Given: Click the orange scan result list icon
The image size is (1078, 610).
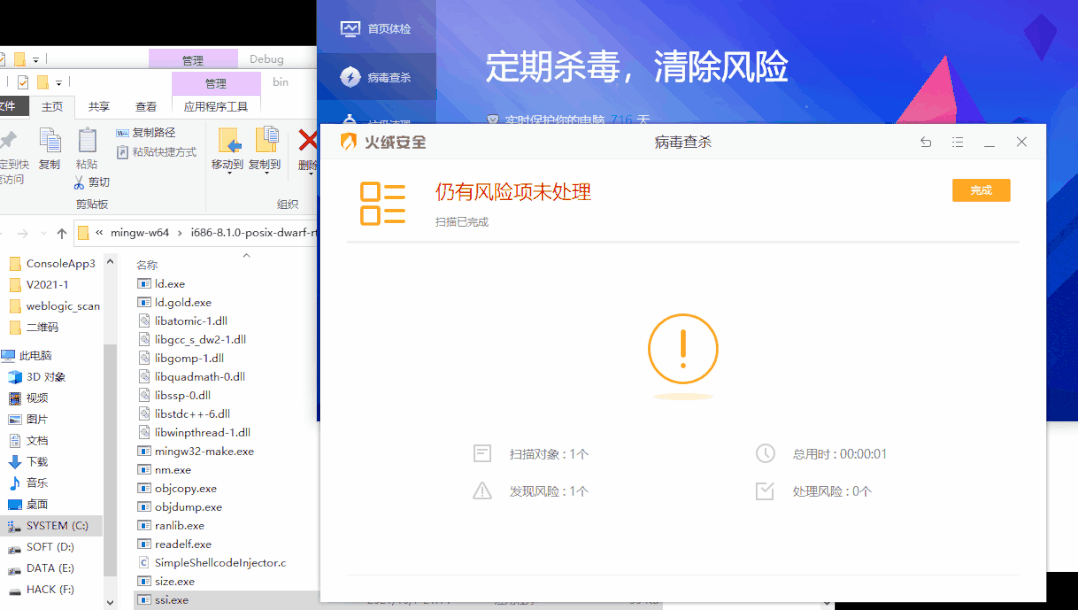Looking at the screenshot, I should tap(383, 204).
